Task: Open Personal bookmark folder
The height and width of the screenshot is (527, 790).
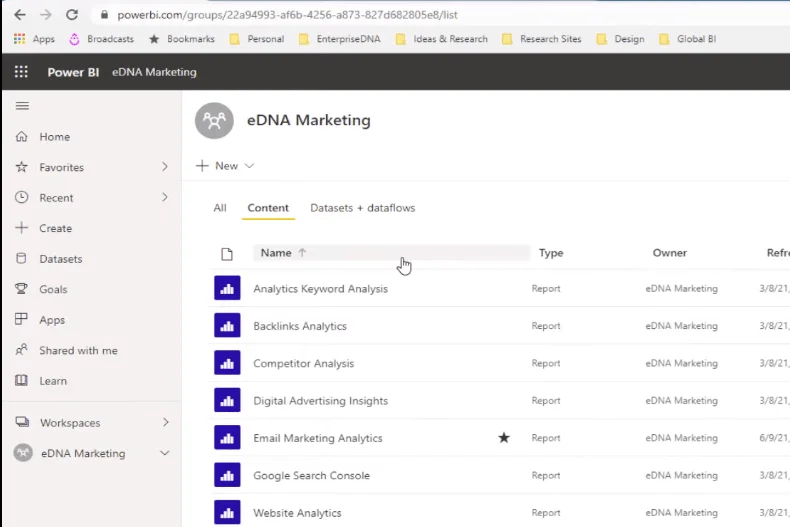Action: (x=256, y=39)
